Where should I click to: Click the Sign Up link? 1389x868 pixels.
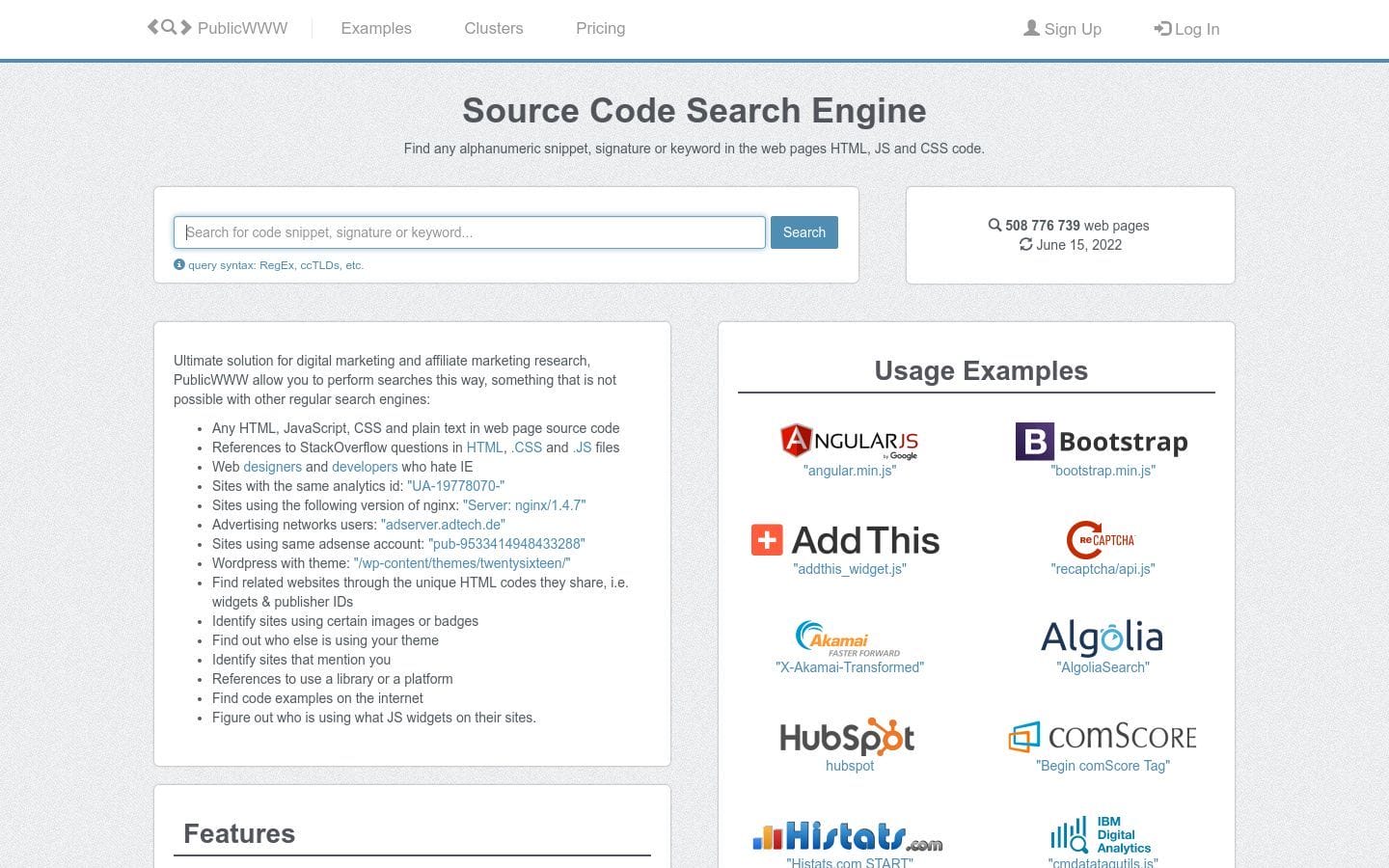(1062, 29)
